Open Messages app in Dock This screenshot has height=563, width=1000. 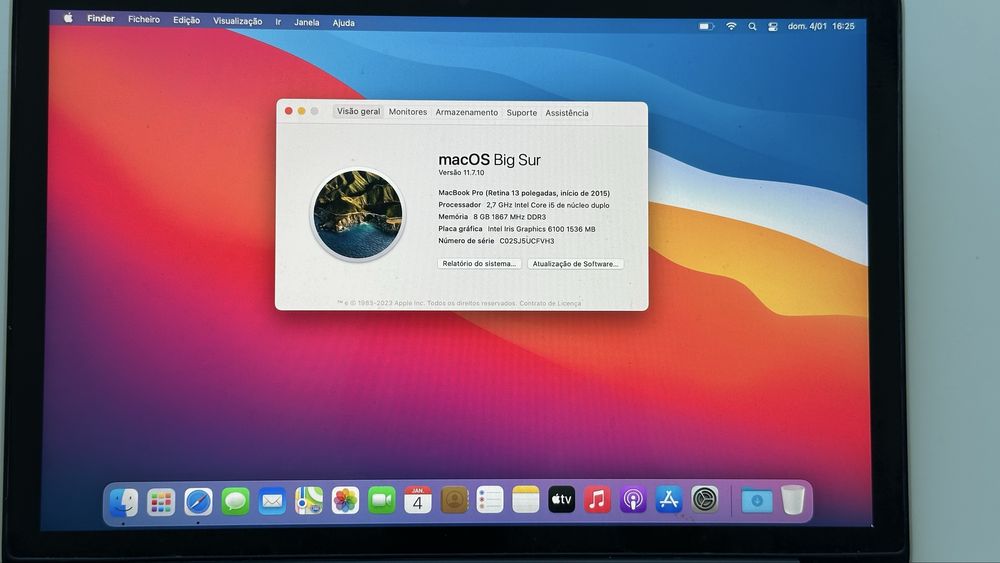(235, 501)
